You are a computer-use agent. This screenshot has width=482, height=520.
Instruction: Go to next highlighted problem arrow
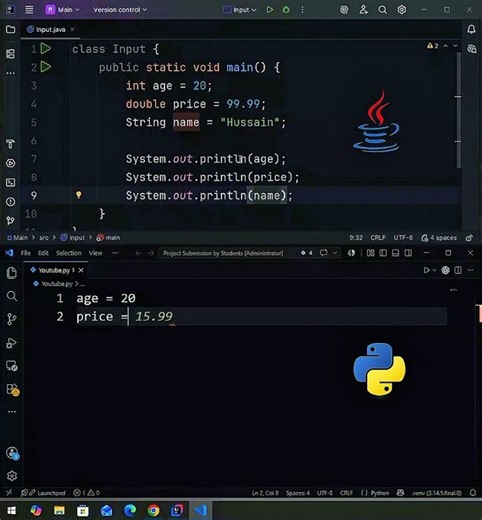(455, 46)
